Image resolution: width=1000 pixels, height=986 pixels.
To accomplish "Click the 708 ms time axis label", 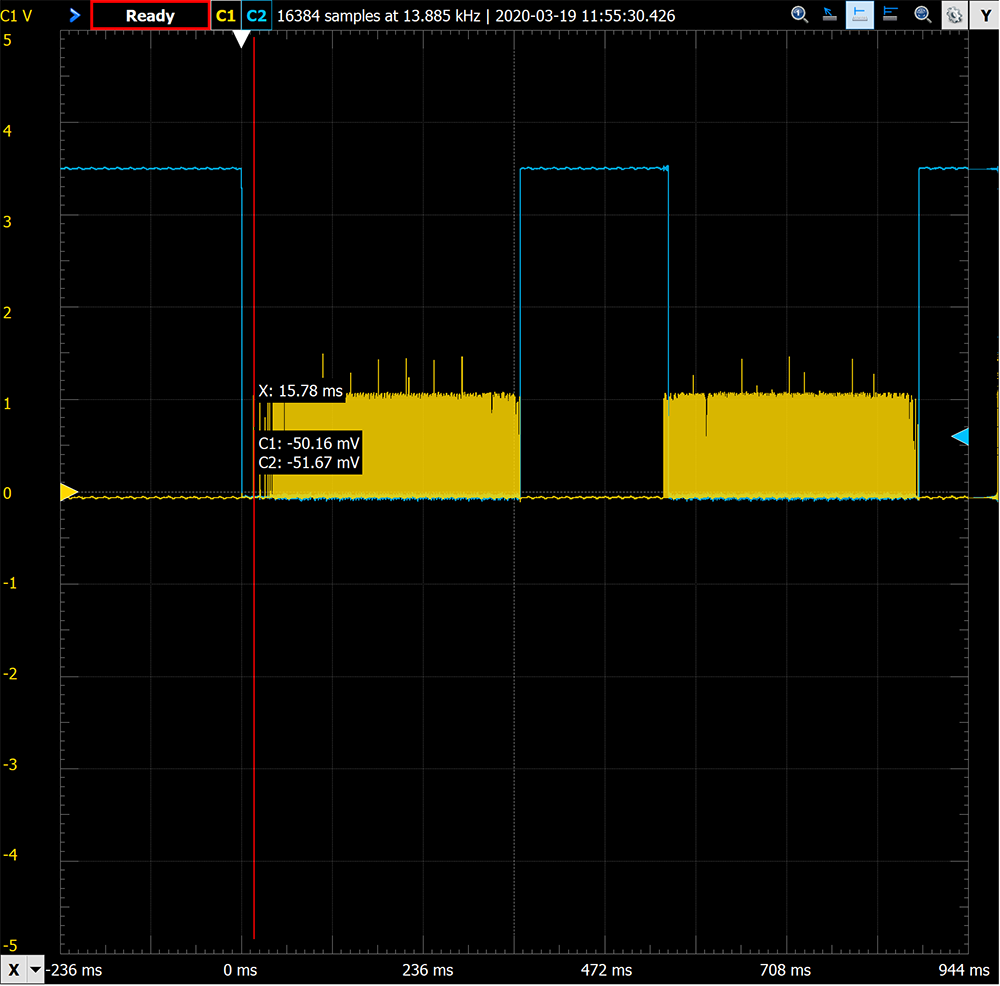I will tap(785, 970).
